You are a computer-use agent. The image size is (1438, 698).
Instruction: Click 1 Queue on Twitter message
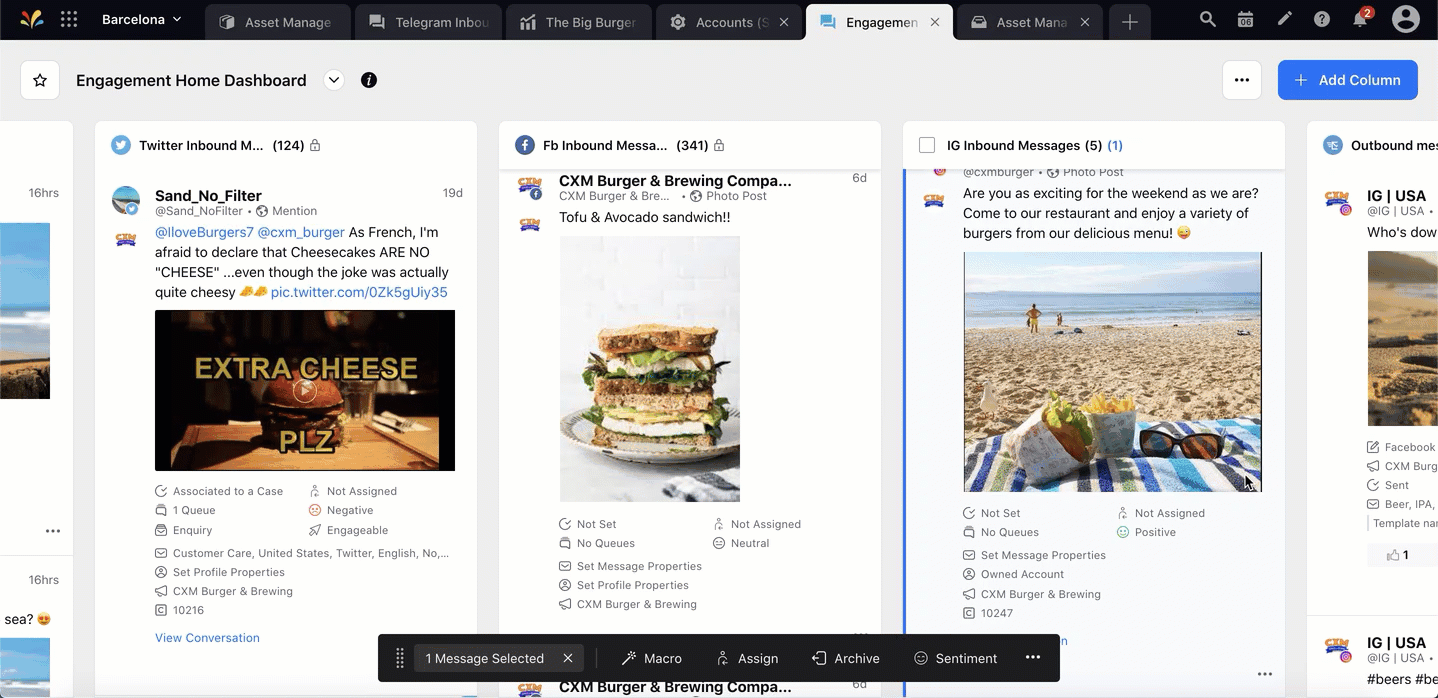coord(185,510)
